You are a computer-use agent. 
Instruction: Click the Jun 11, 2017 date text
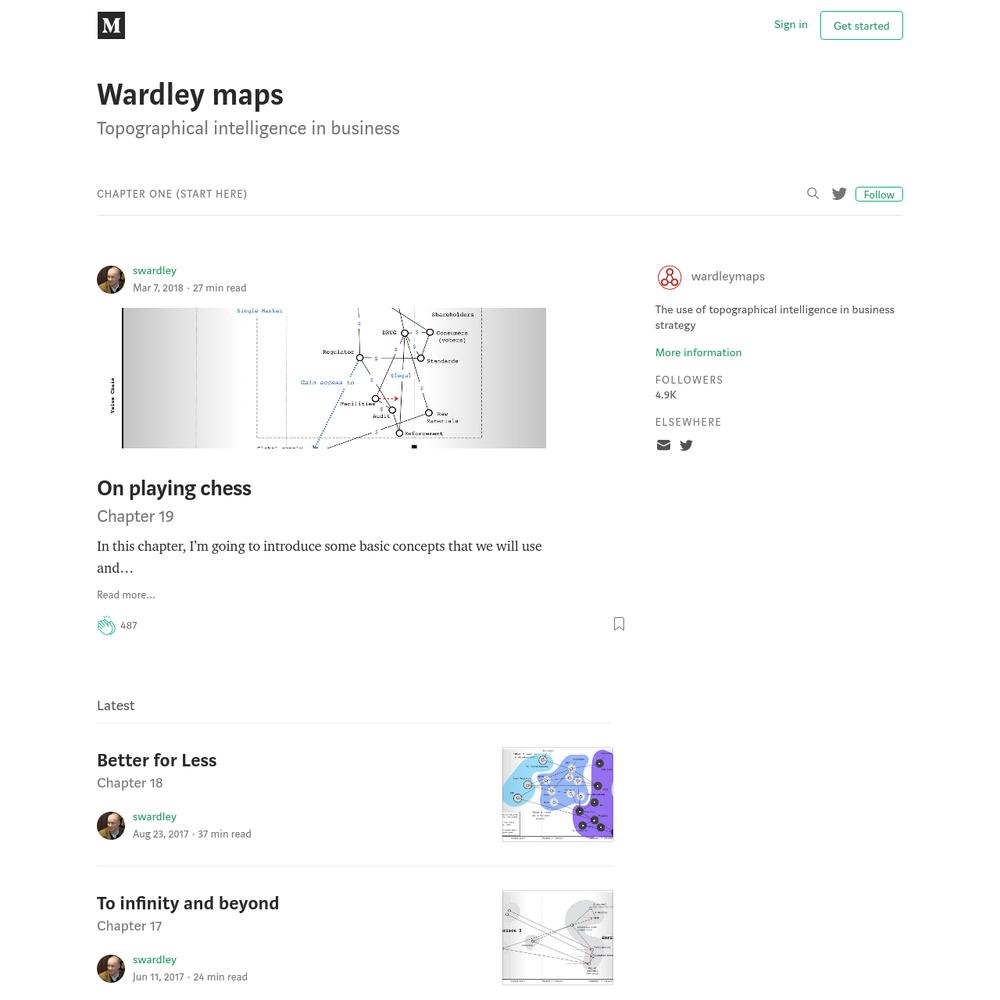(158, 976)
